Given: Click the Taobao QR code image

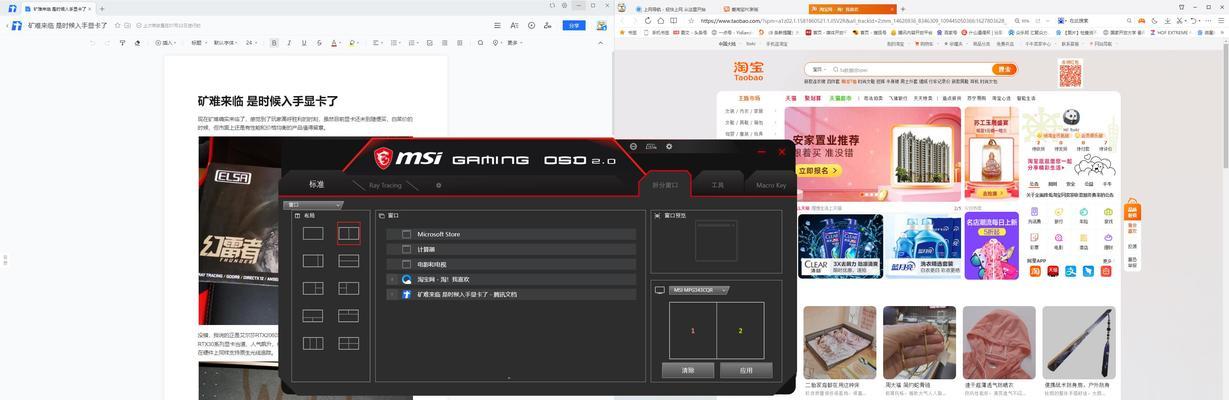Looking at the screenshot, I should 1070,73.
